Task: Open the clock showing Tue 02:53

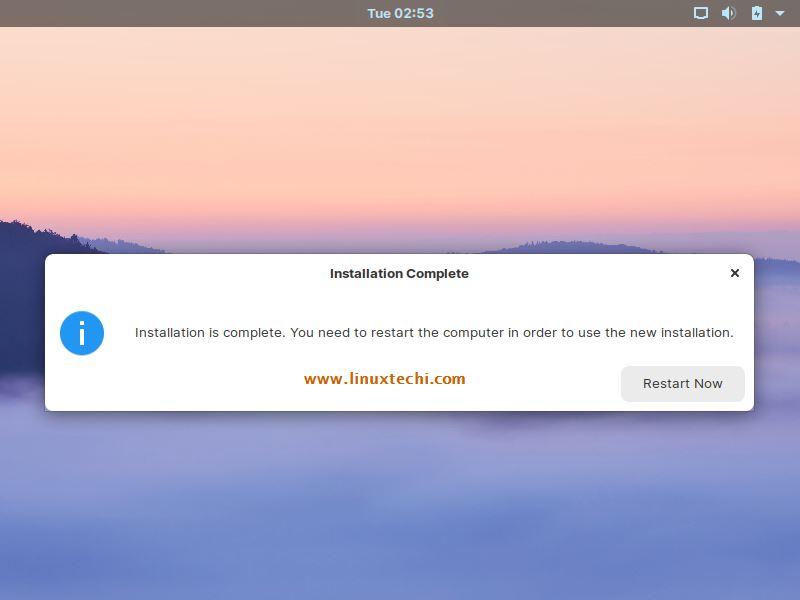Action: coord(401,13)
